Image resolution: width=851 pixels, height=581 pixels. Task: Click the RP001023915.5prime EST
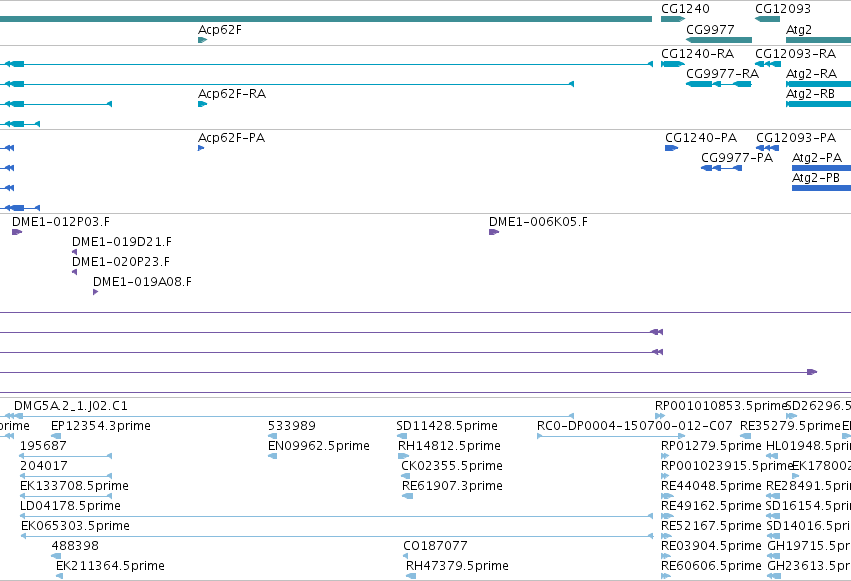(665, 476)
